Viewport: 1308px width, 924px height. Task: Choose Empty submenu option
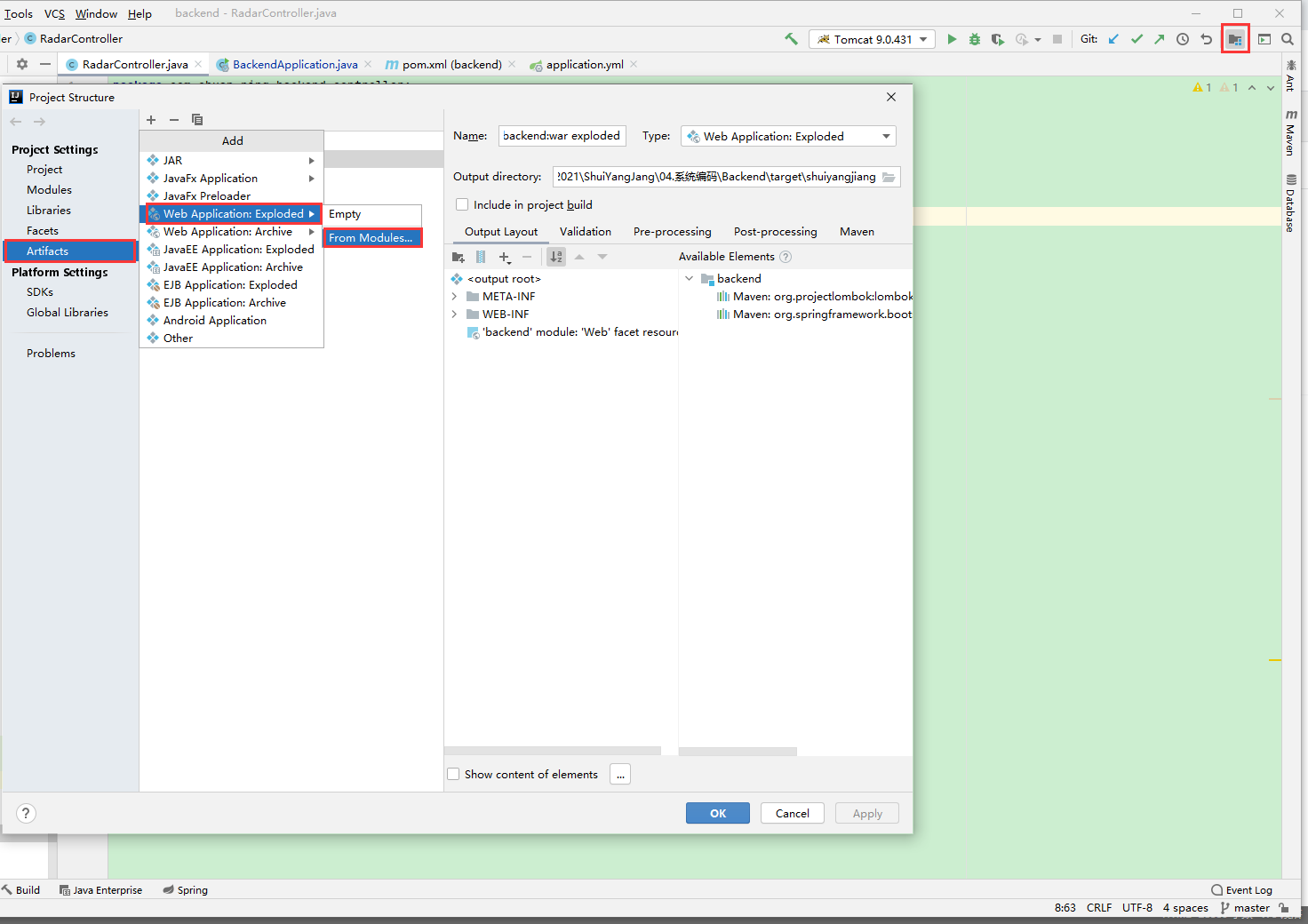click(x=372, y=214)
